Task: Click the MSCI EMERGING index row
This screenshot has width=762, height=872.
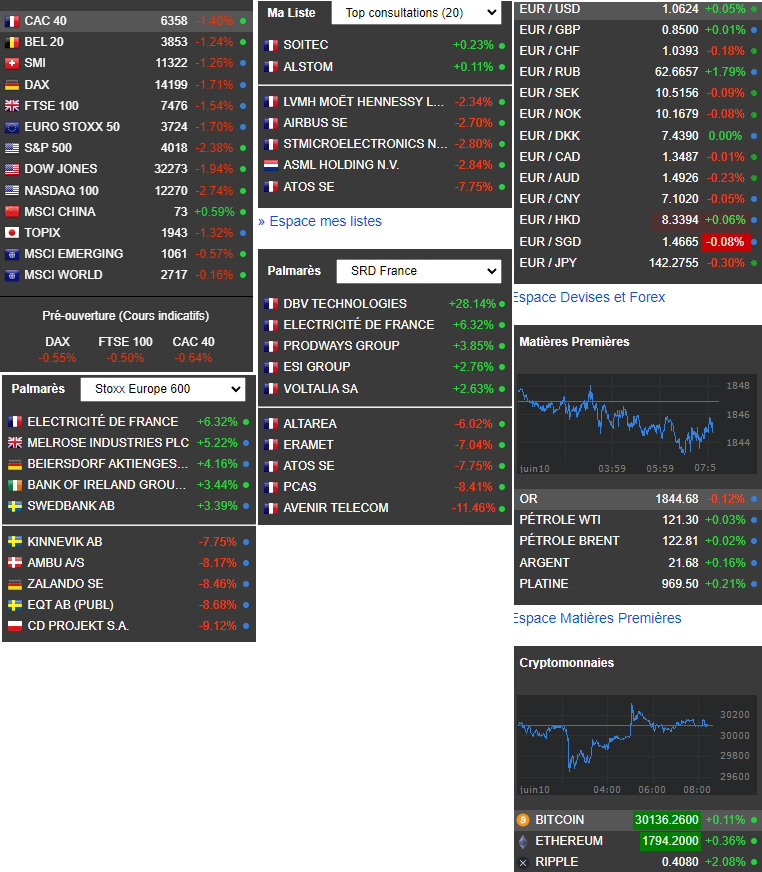Action: (126, 254)
